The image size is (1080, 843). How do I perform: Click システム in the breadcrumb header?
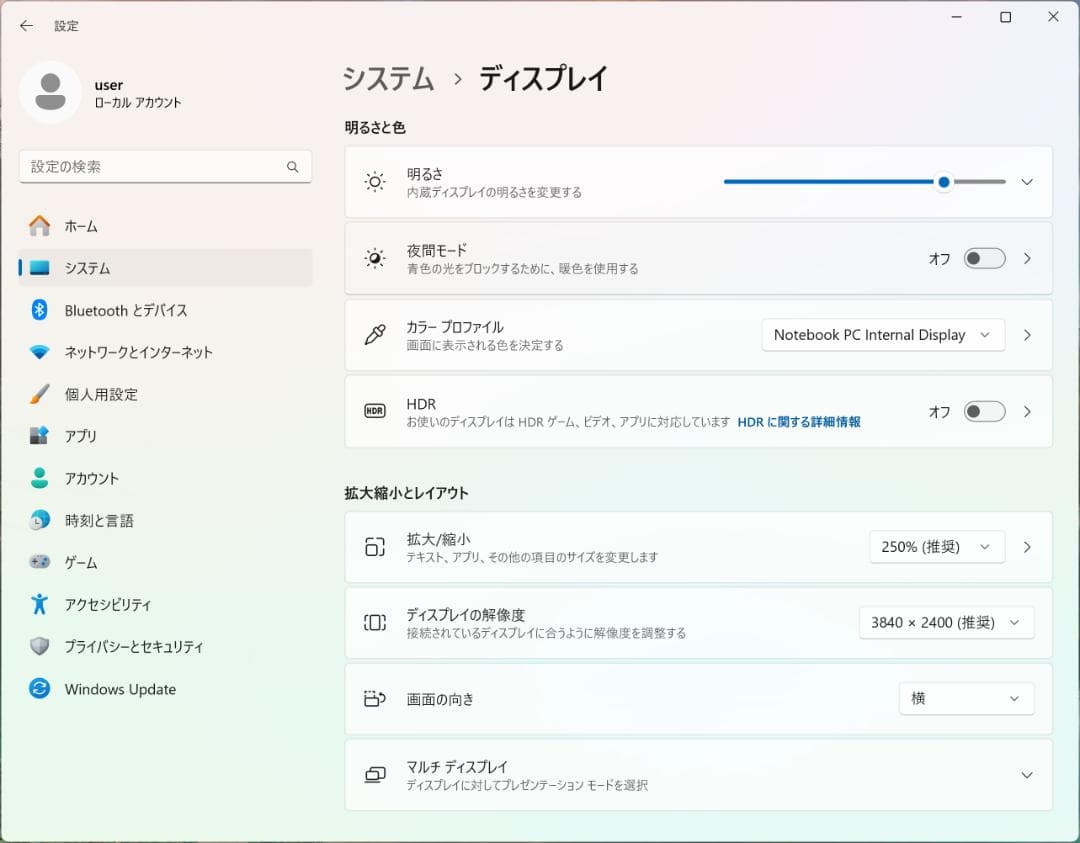(x=389, y=79)
